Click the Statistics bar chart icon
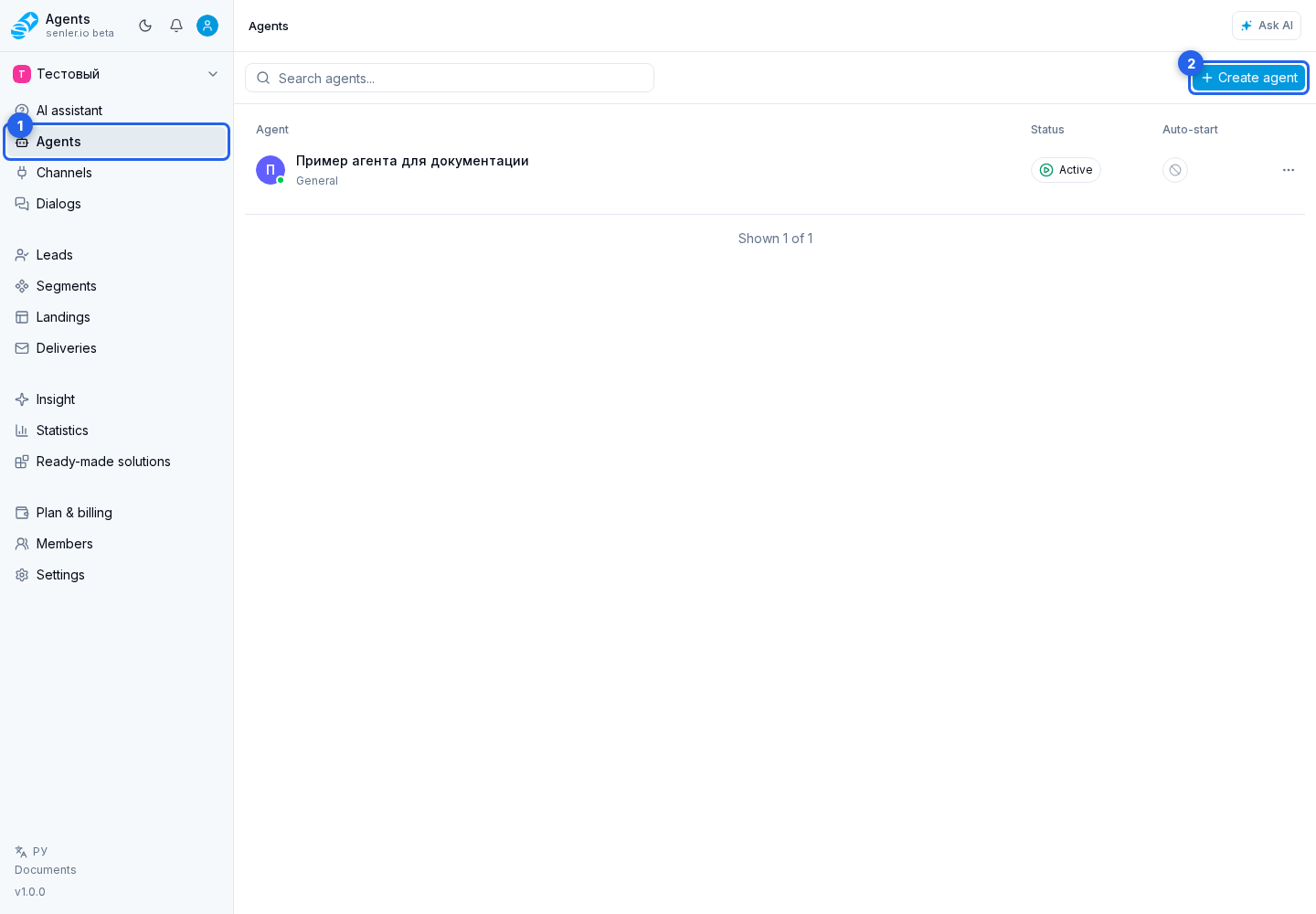Image resolution: width=1316 pixels, height=914 pixels. [22, 430]
